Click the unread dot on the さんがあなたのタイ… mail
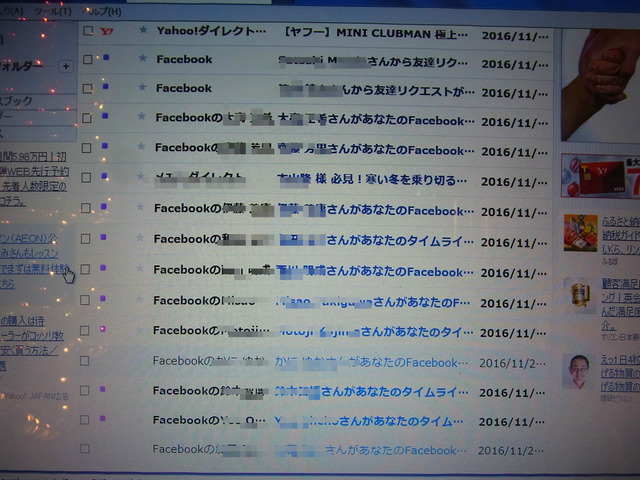This screenshot has height=480, width=640. click(x=102, y=329)
